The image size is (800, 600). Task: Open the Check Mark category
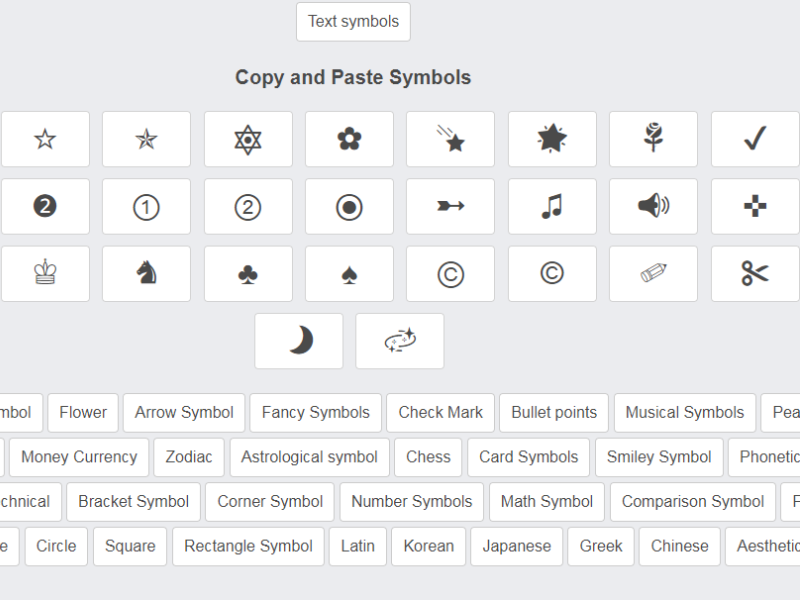pos(440,412)
